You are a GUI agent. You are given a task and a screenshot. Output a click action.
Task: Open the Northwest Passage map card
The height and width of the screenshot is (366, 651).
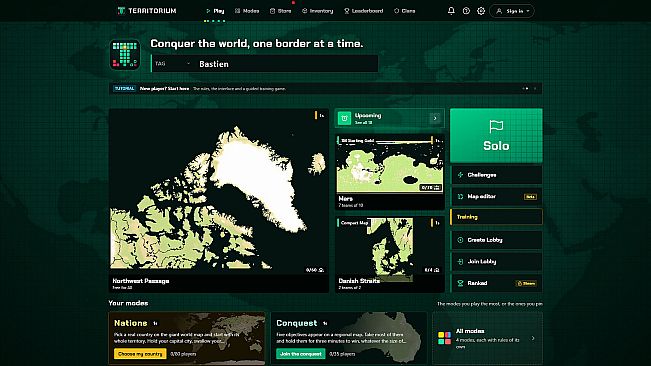pyautogui.click(x=219, y=200)
